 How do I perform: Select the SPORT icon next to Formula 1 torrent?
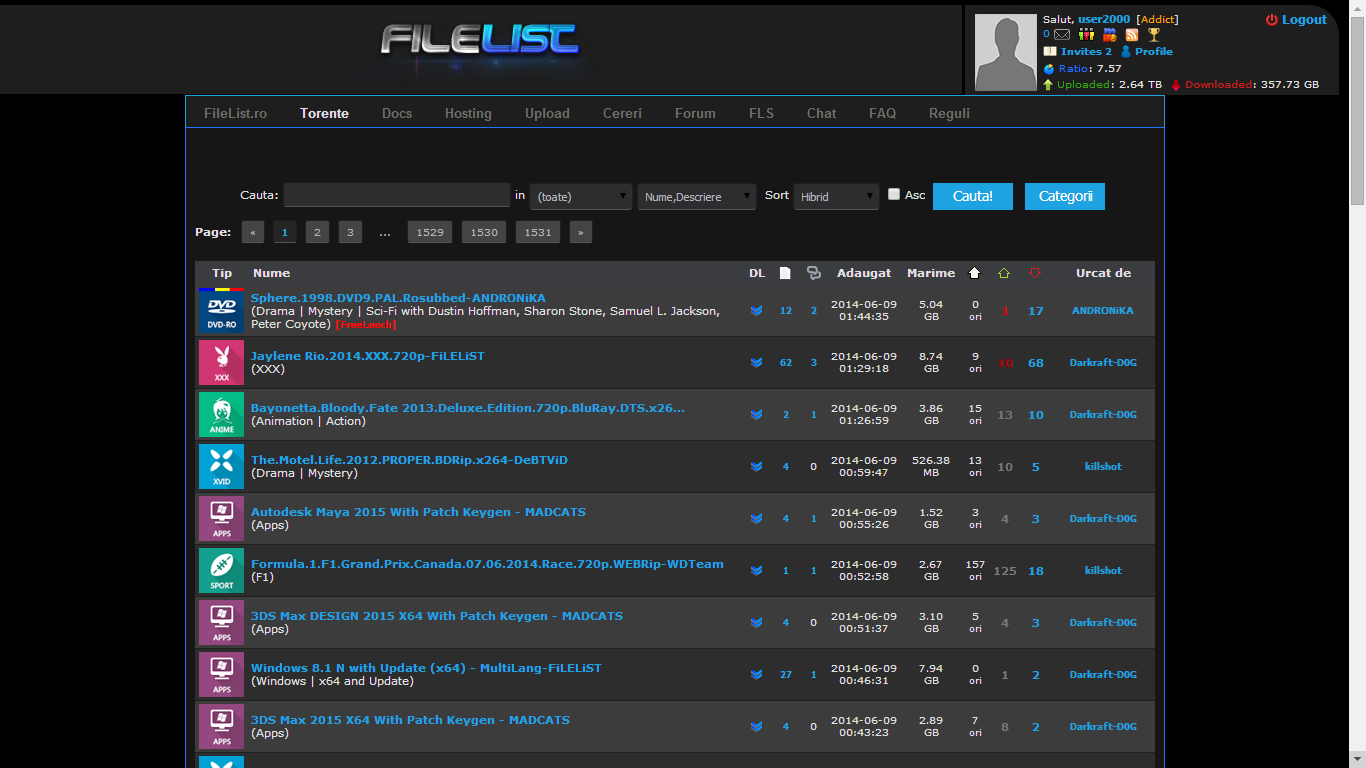click(221, 570)
